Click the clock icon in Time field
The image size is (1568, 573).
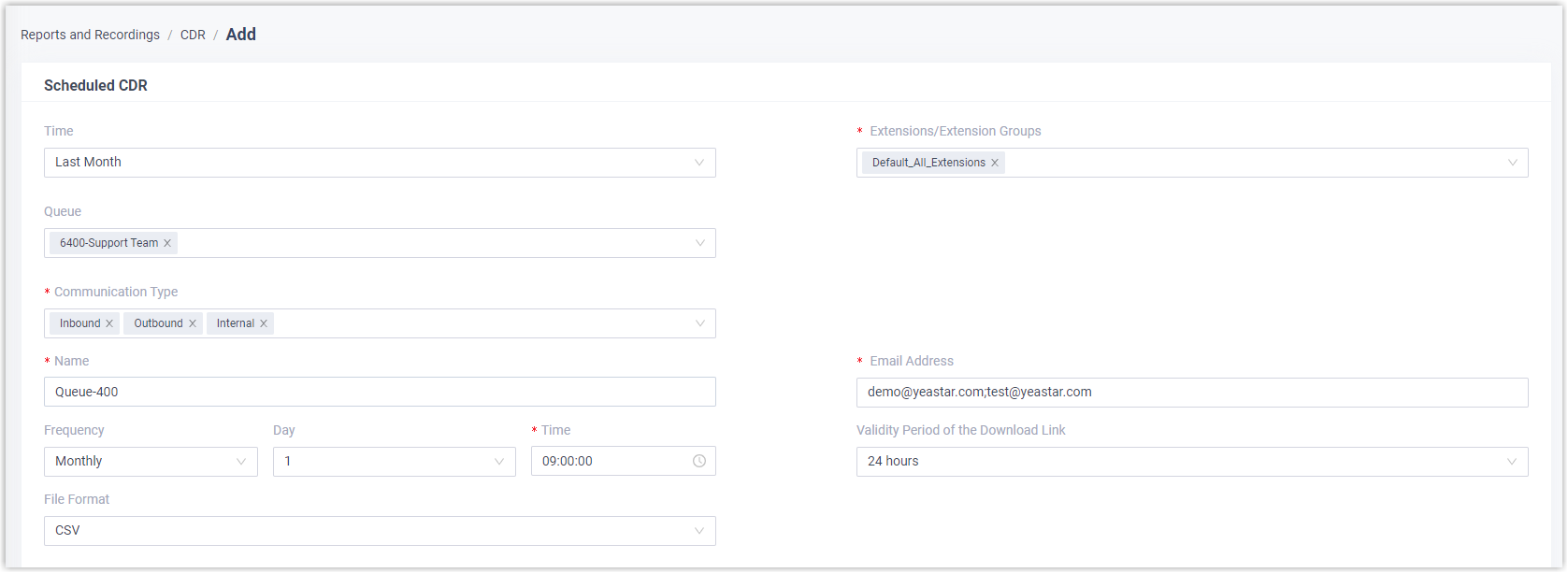tap(699, 461)
